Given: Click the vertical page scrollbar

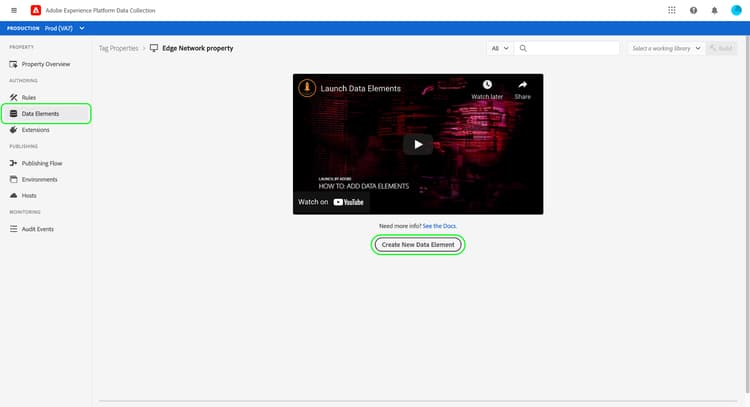Looking at the screenshot, I should 747,215.
